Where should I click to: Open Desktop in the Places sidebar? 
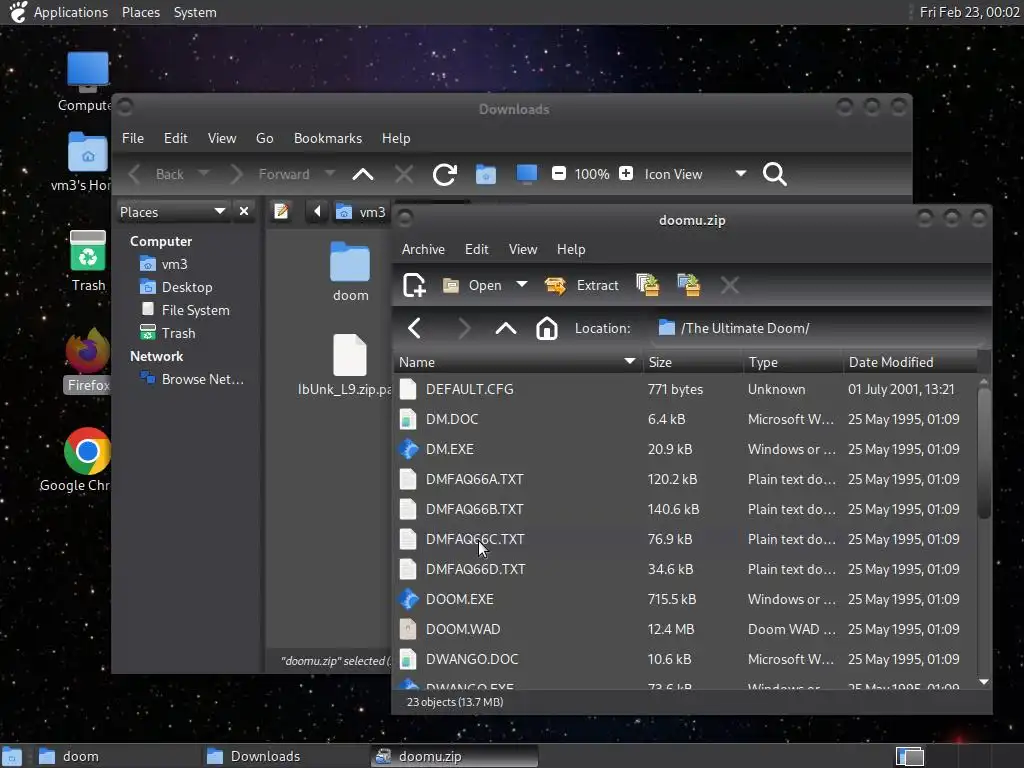187,287
